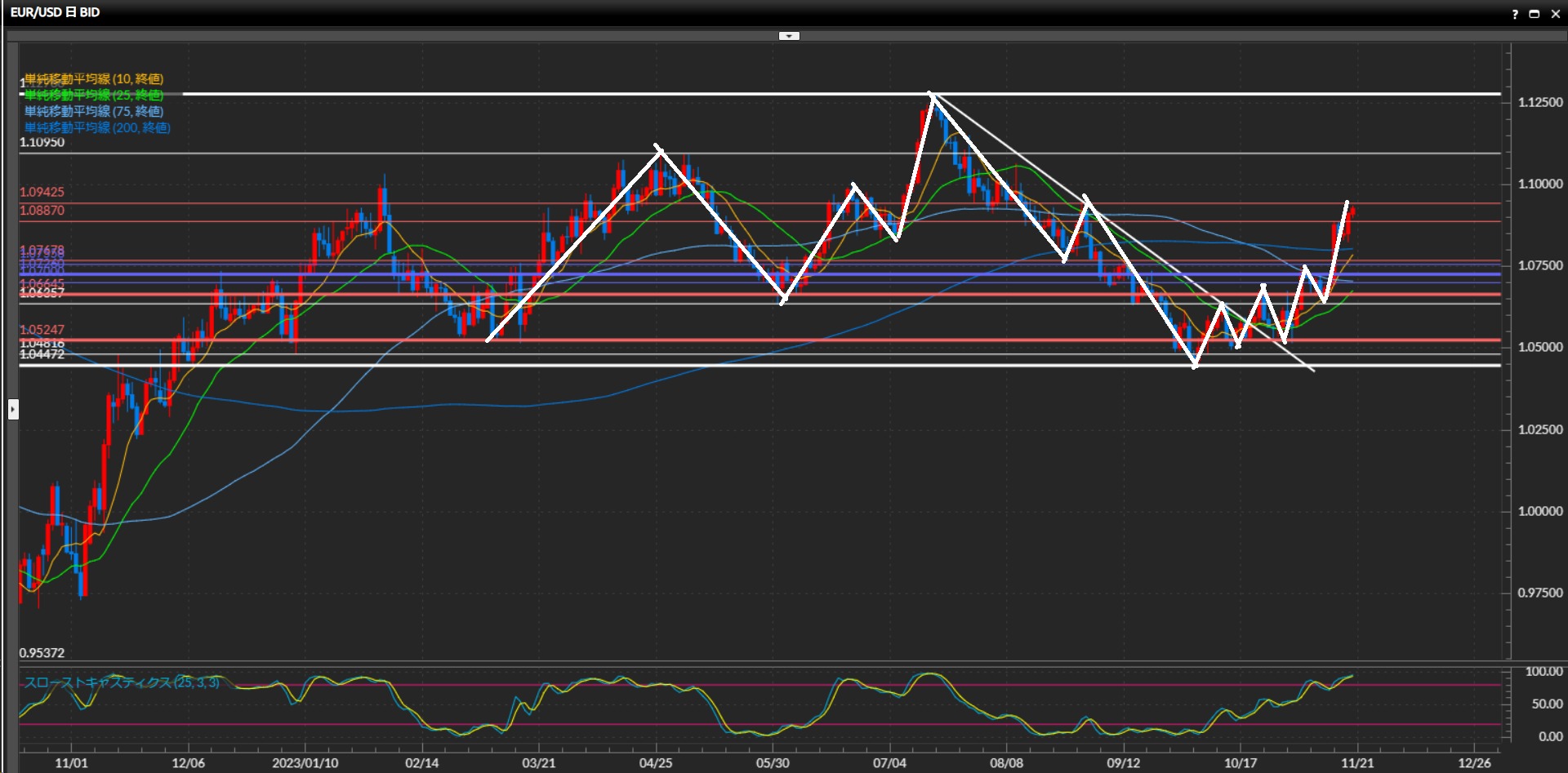1568x773 pixels.
Task: Click the 1.00000 price axis label
Action: [x=1540, y=511]
